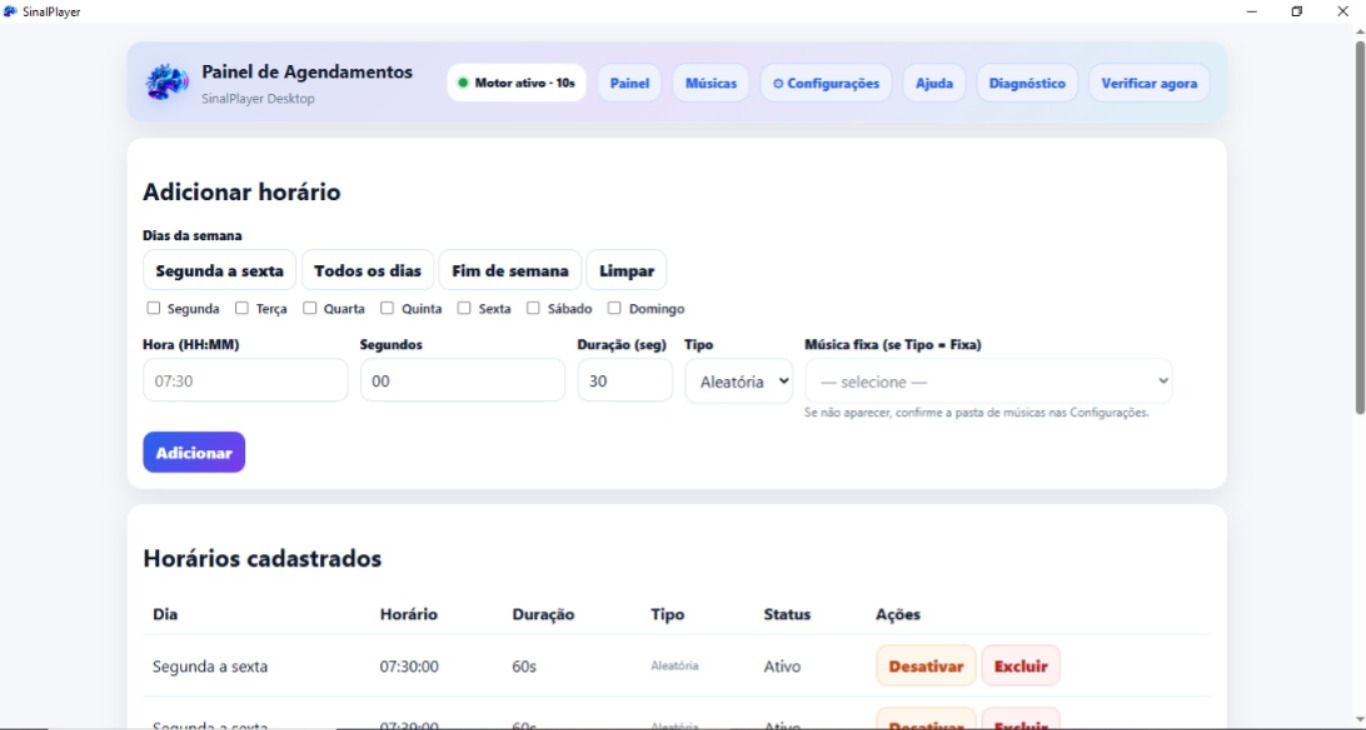
Task: Click the SinalPlayer logo in the header
Action: (x=167, y=82)
